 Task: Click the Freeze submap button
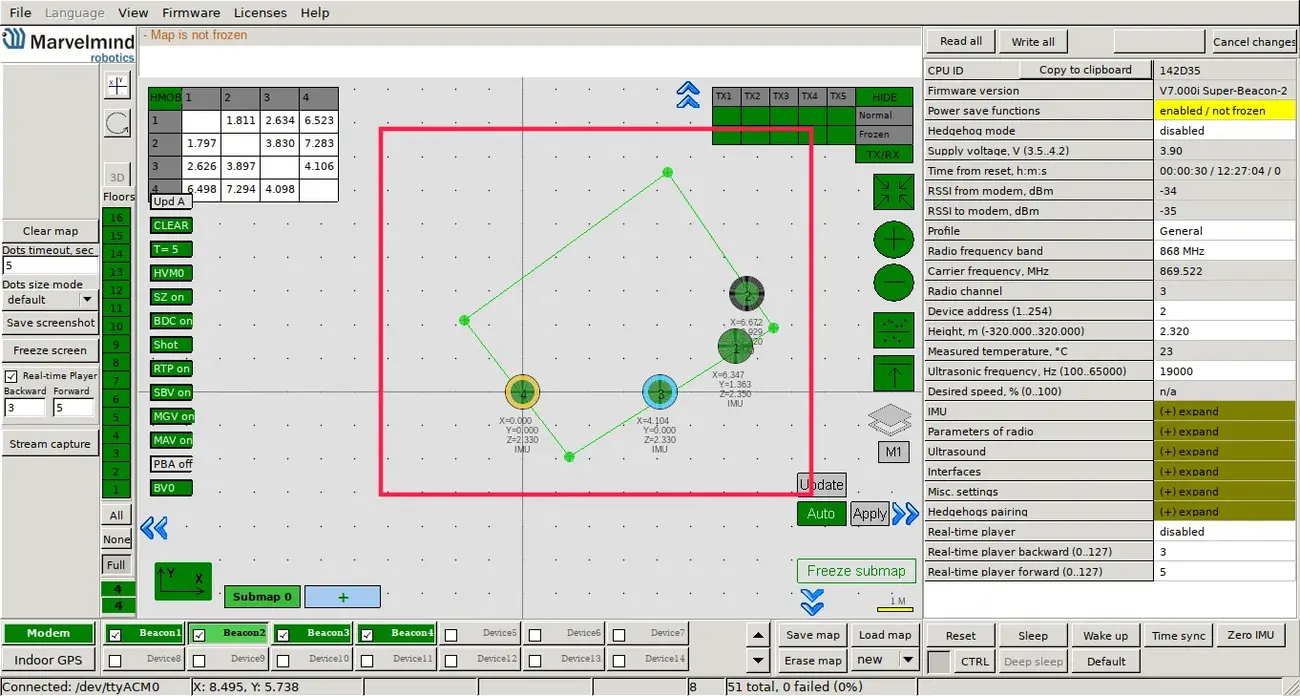point(855,571)
